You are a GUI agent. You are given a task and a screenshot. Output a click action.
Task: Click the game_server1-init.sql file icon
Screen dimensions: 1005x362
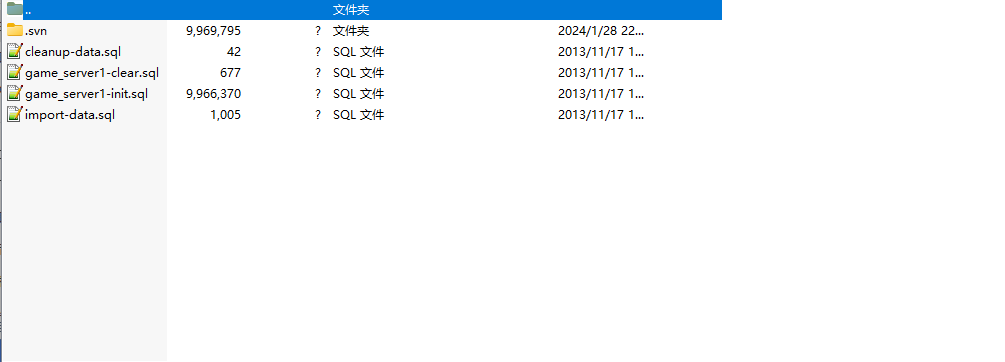pos(15,94)
